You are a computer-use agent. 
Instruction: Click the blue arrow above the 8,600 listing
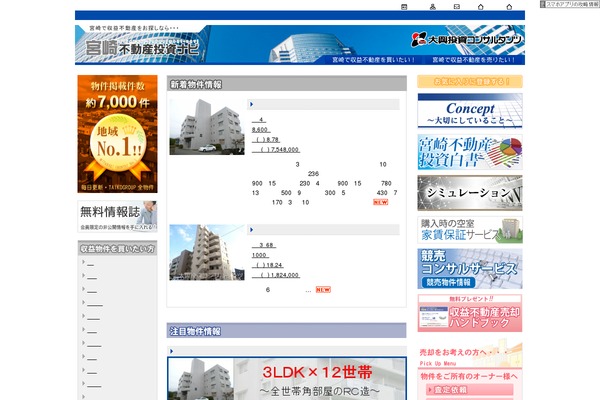251,104
